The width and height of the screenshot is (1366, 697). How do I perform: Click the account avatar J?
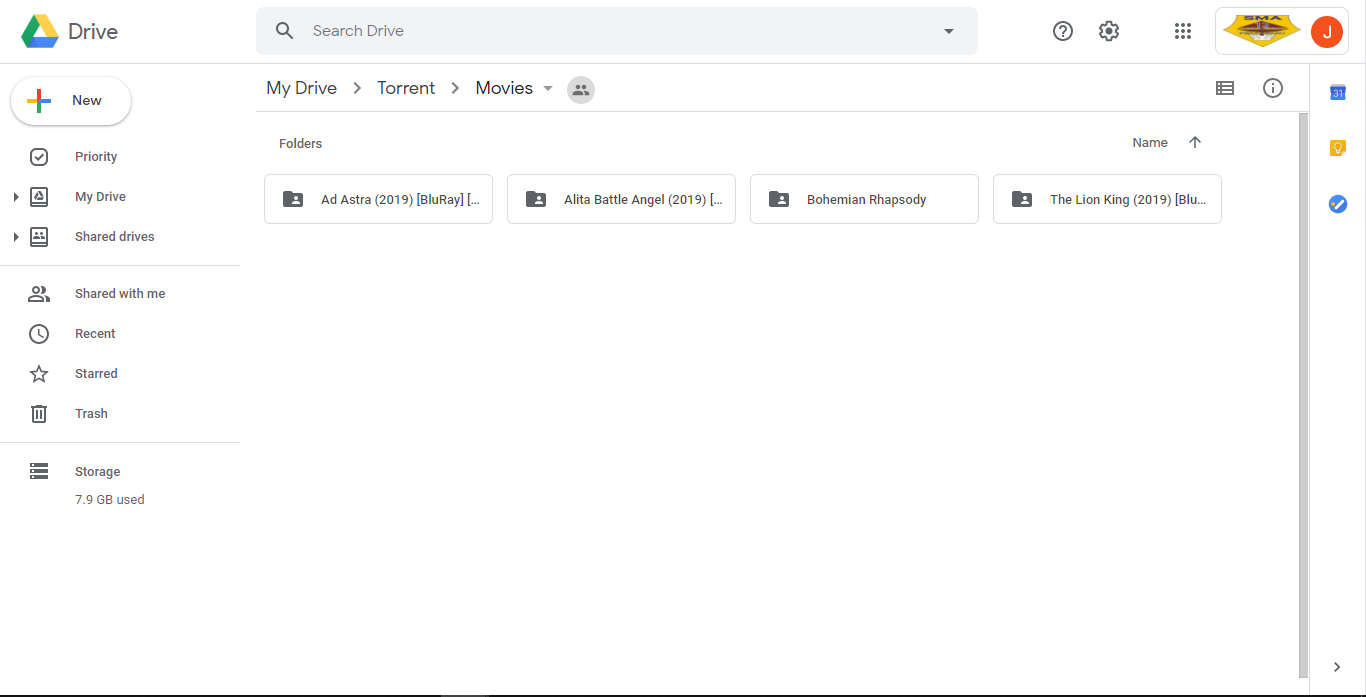click(1327, 31)
